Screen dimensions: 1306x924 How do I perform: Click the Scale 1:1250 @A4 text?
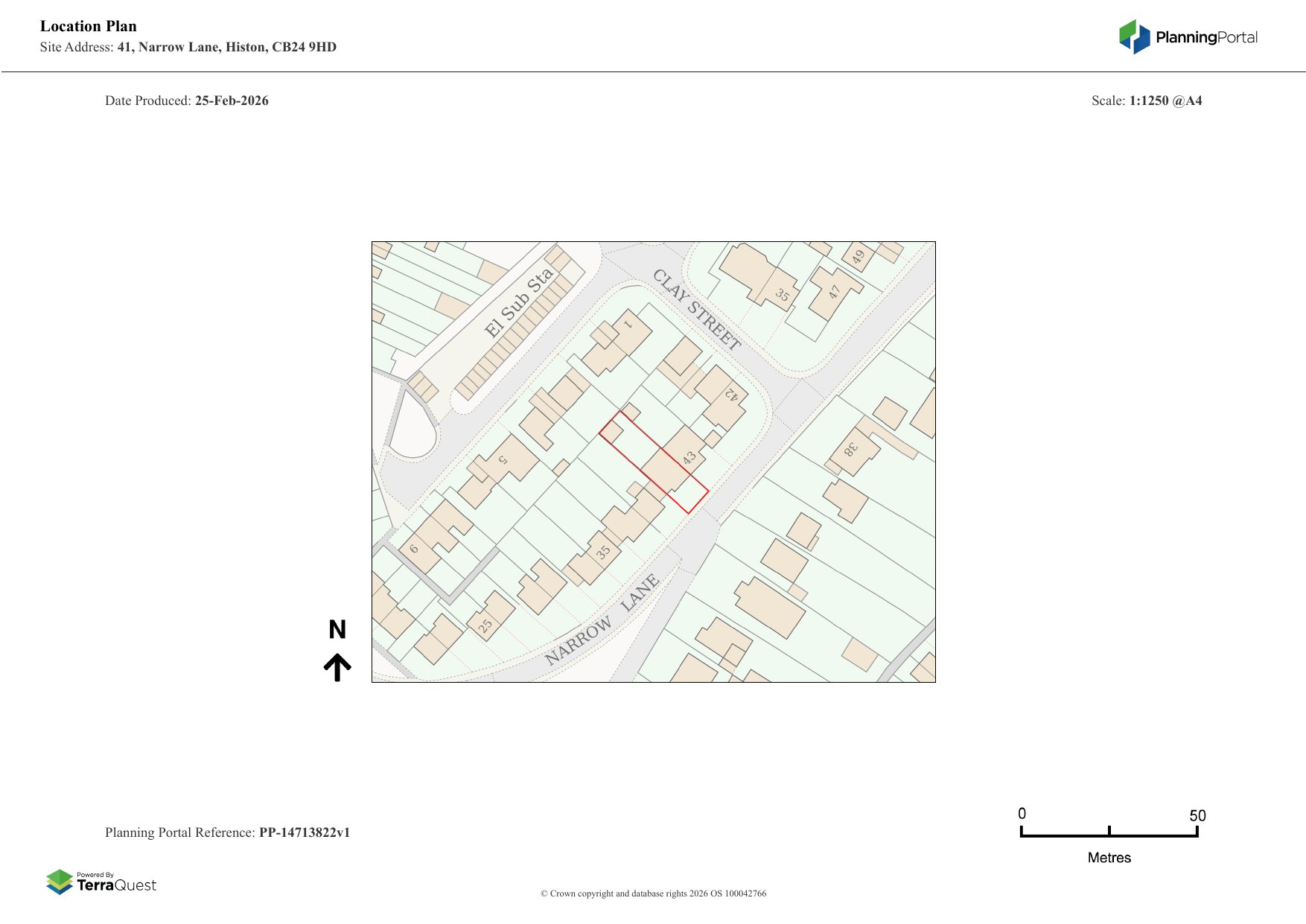click(1147, 101)
